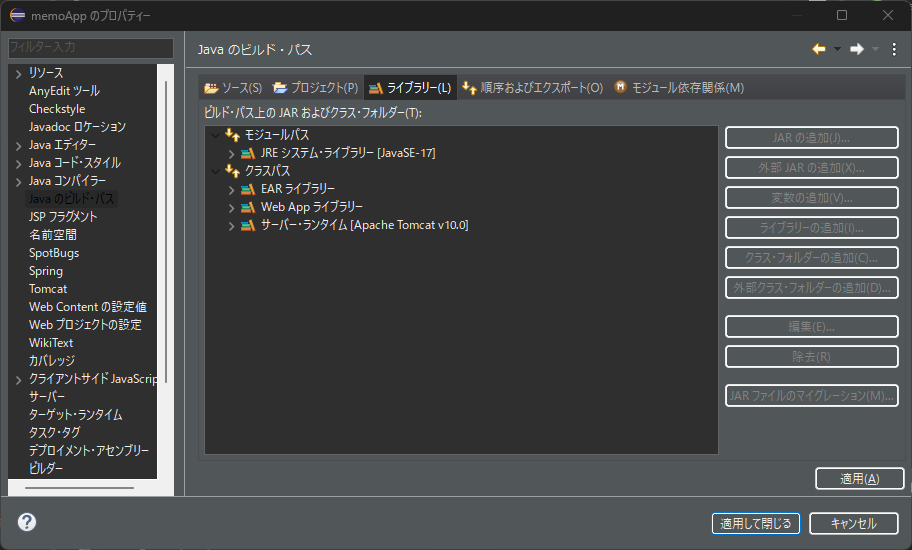Click the JRE システム・ライブラリー library icon
The height and width of the screenshot is (550, 912).
coord(248,153)
